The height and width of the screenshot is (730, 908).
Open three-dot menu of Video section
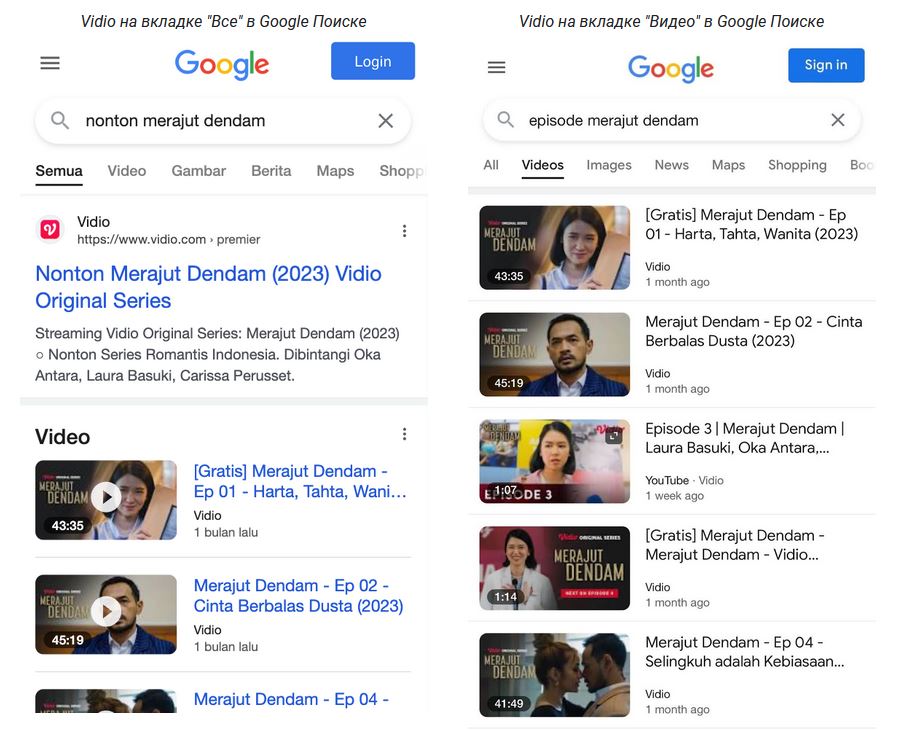coord(404,434)
